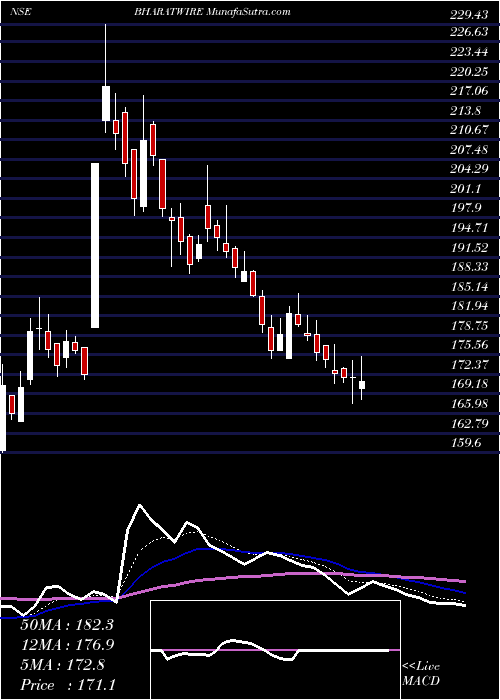The height and width of the screenshot is (700, 500).
Task: Click the NSE exchange label
Action: pos(22,12)
